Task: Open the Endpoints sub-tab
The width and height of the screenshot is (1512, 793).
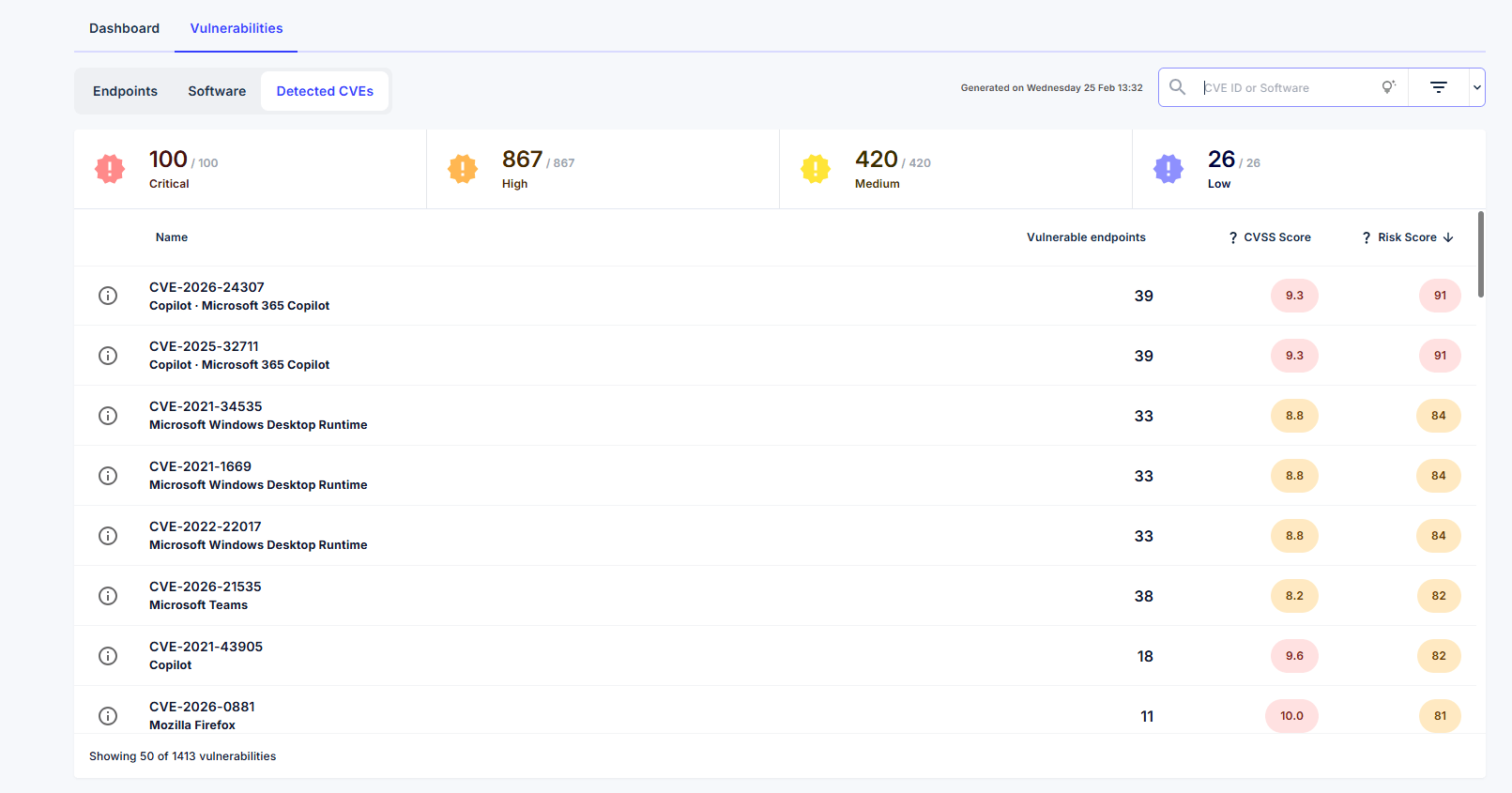Action: (x=125, y=91)
